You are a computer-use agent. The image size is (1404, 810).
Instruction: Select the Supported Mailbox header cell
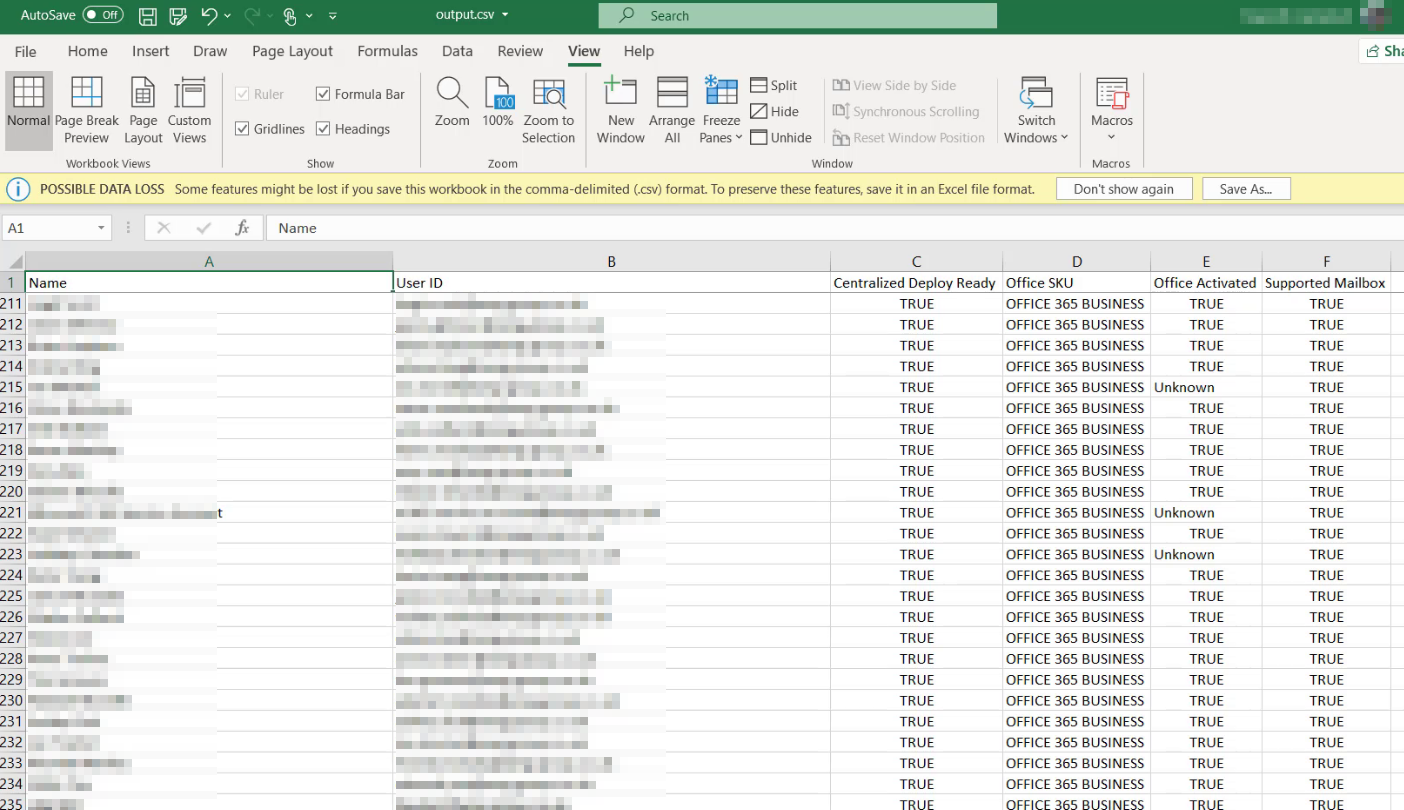click(x=1326, y=283)
